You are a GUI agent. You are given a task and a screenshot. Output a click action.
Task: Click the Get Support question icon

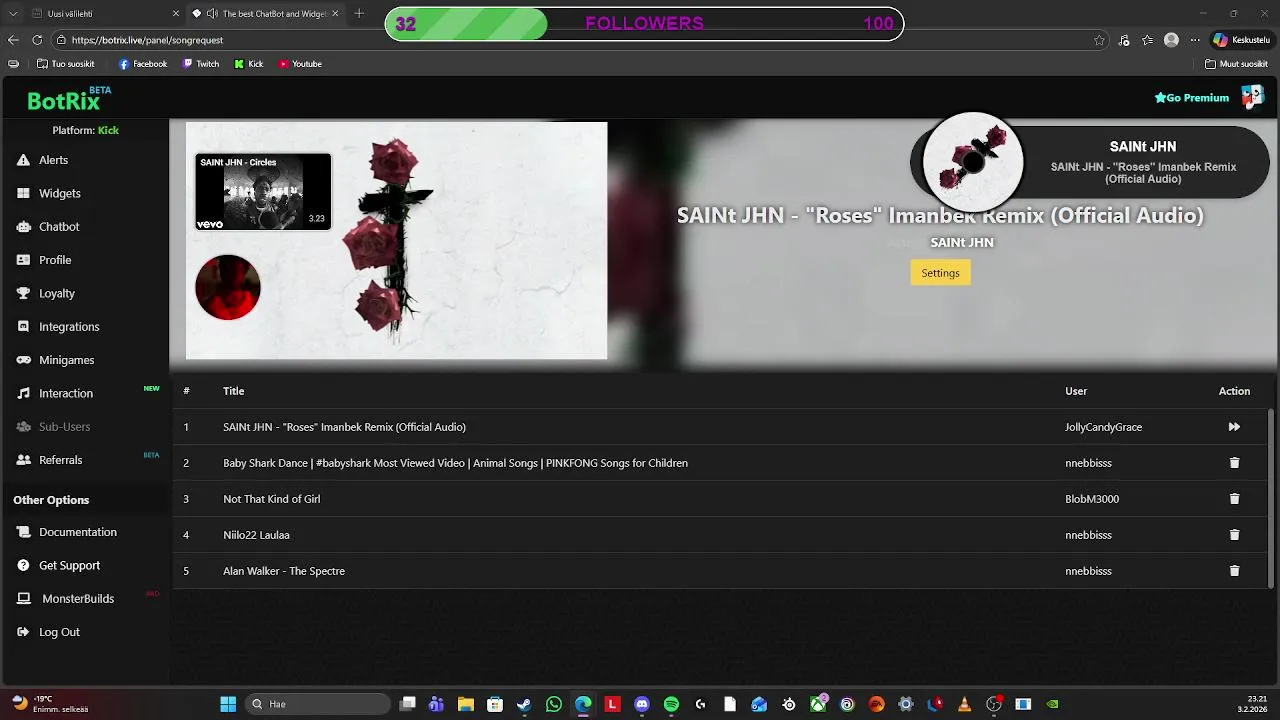23,565
